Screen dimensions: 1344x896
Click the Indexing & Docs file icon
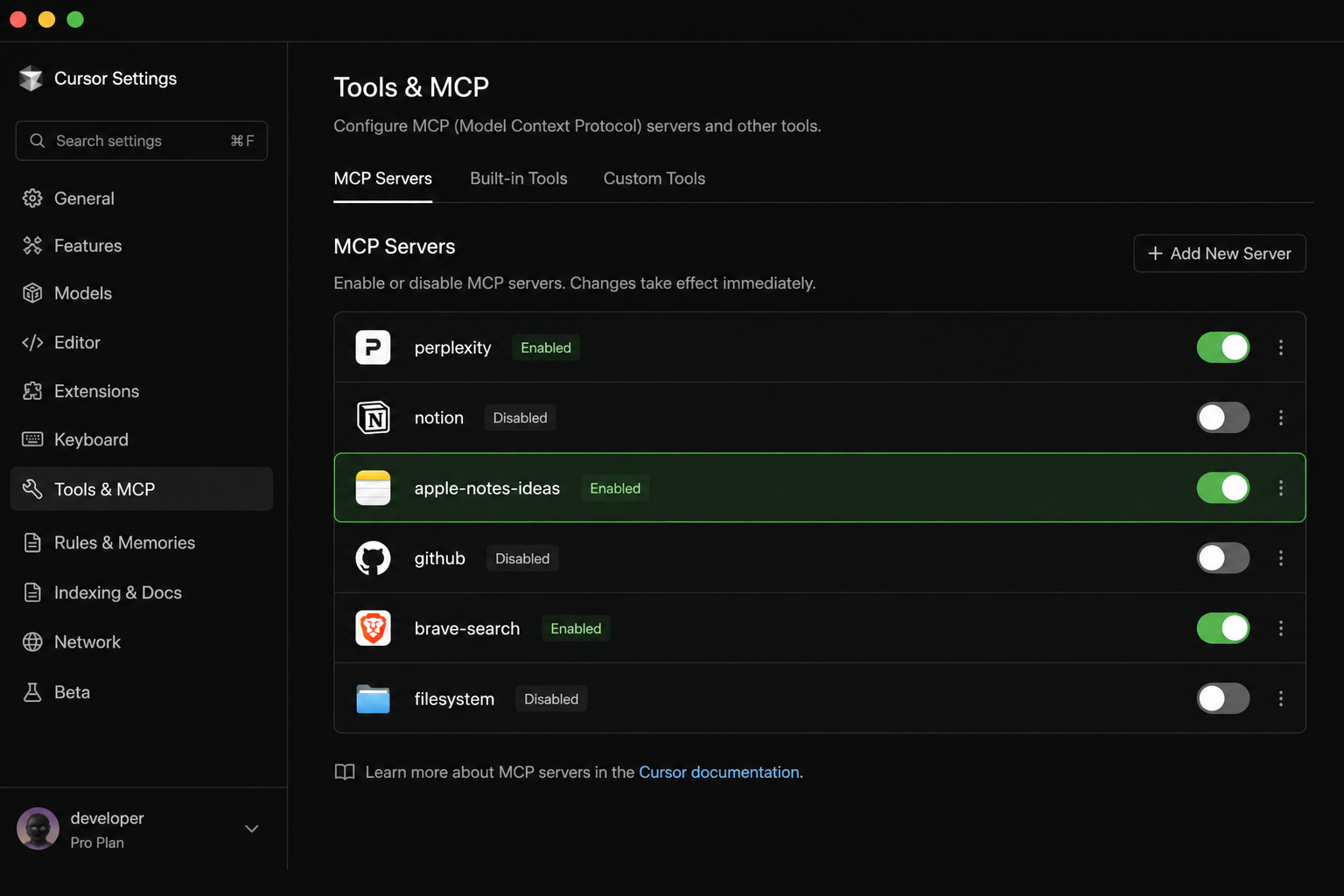point(32,592)
